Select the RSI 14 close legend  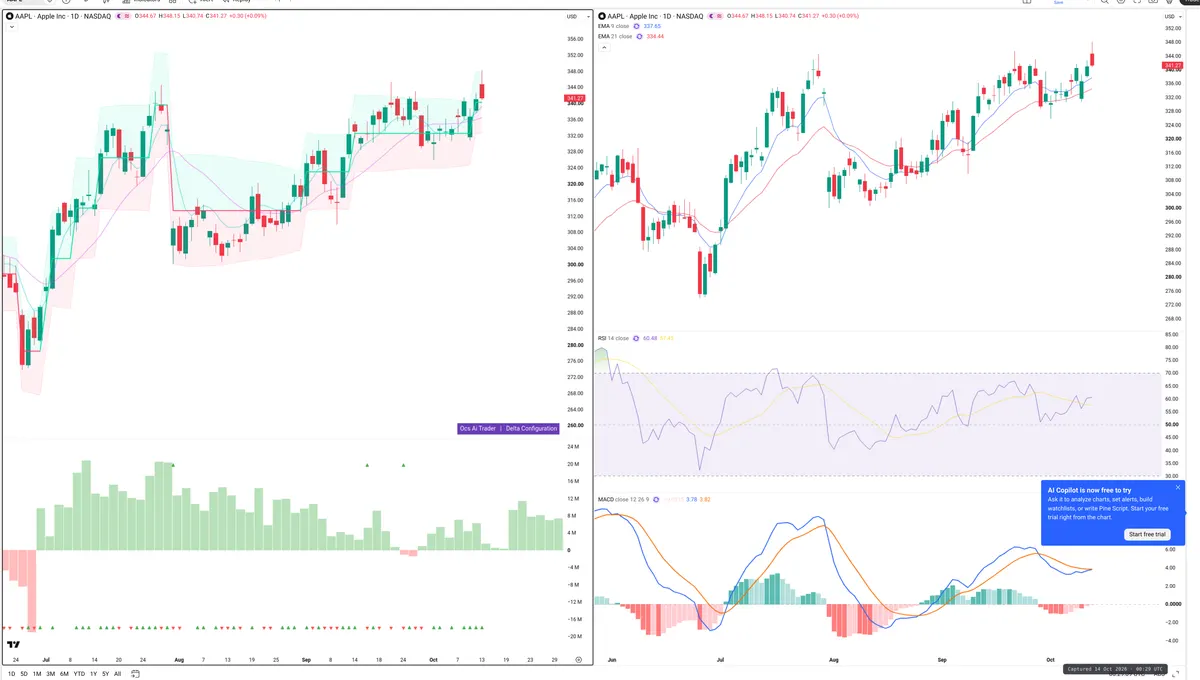point(613,338)
